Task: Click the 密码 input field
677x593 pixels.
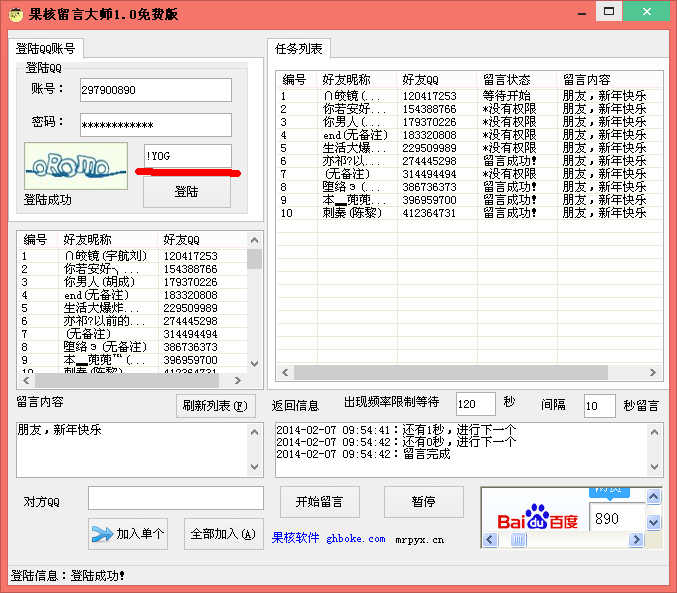Action: [x=156, y=125]
